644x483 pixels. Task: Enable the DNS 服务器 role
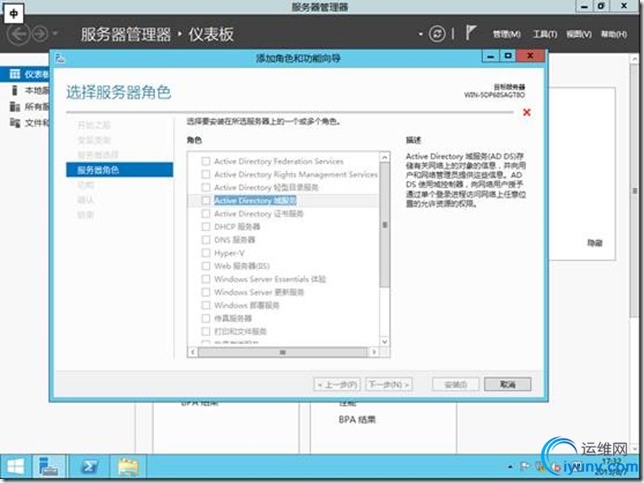point(206,239)
